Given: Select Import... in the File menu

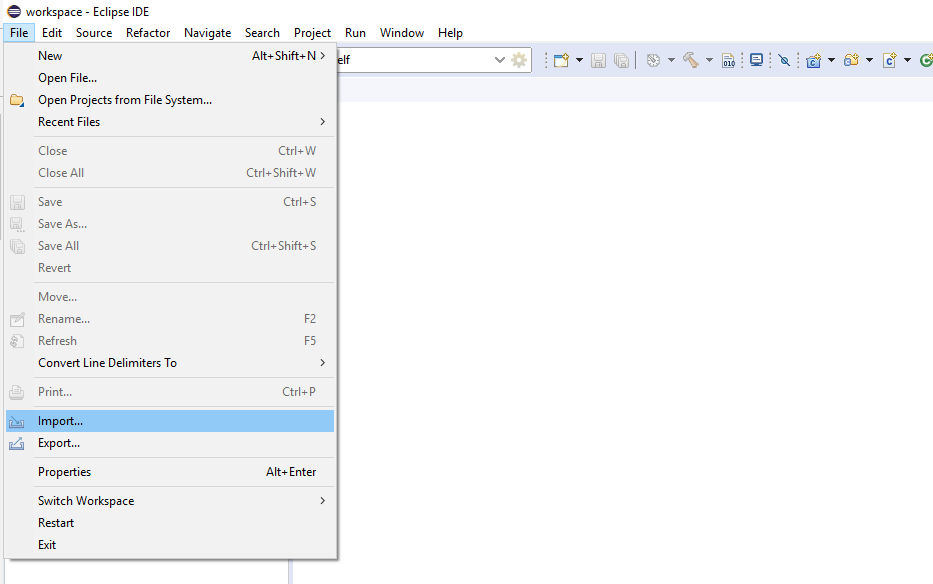Looking at the screenshot, I should coord(170,421).
